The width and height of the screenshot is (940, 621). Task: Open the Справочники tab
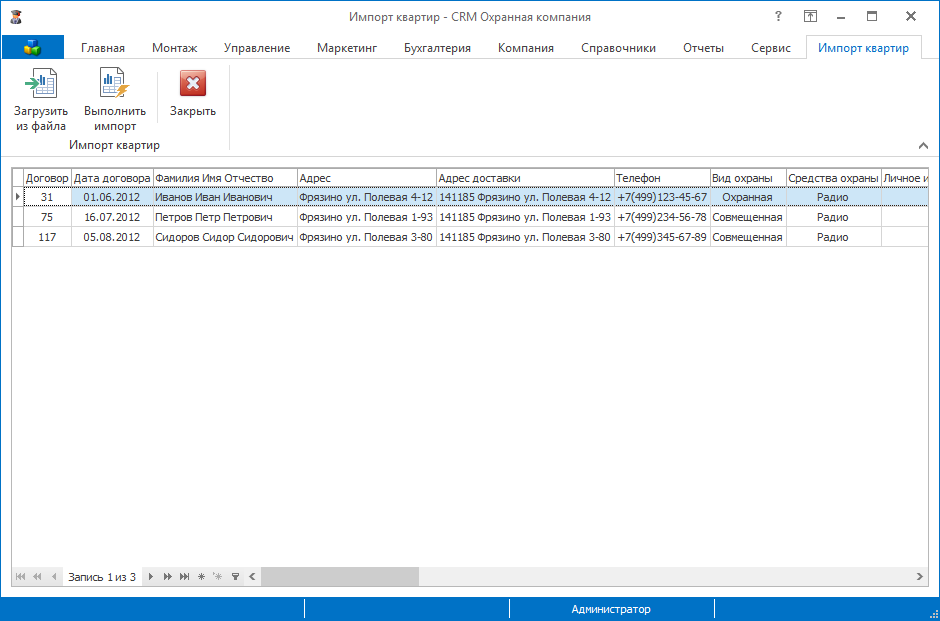pyautogui.click(x=618, y=48)
